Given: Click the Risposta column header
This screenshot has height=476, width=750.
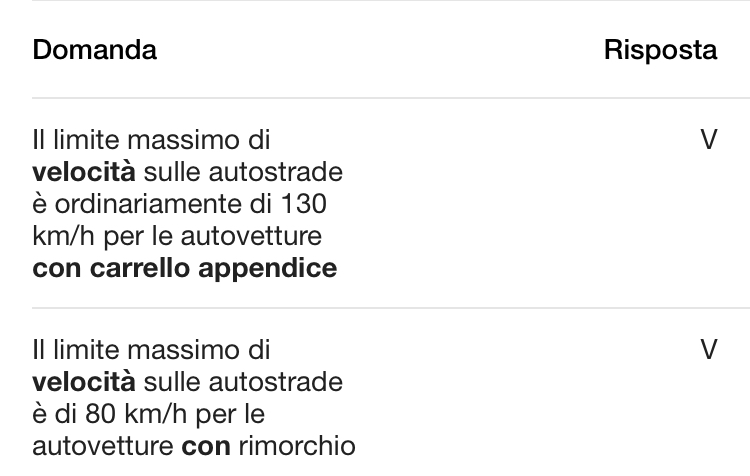Looking at the screenshot, I should [660, 50].
